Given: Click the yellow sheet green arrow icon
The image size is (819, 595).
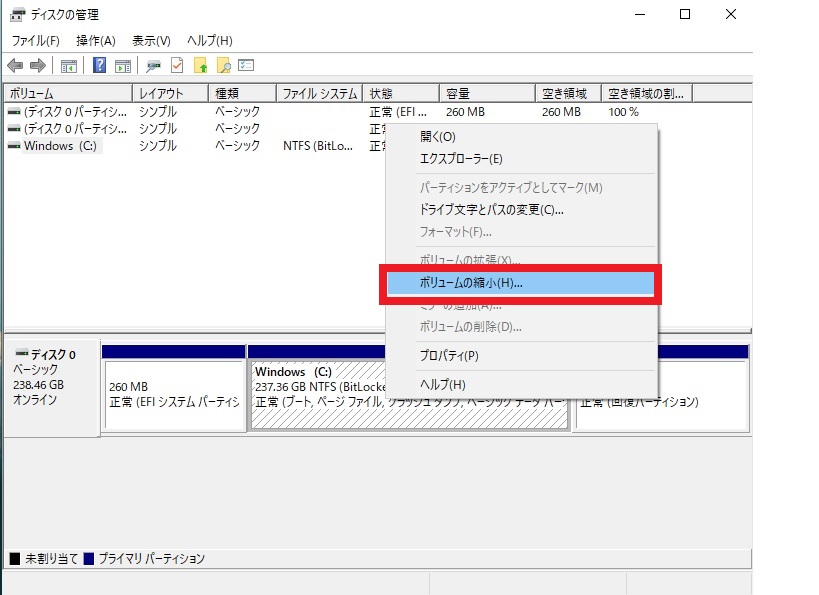Looking at the screenshot, I should pos(200,66).
